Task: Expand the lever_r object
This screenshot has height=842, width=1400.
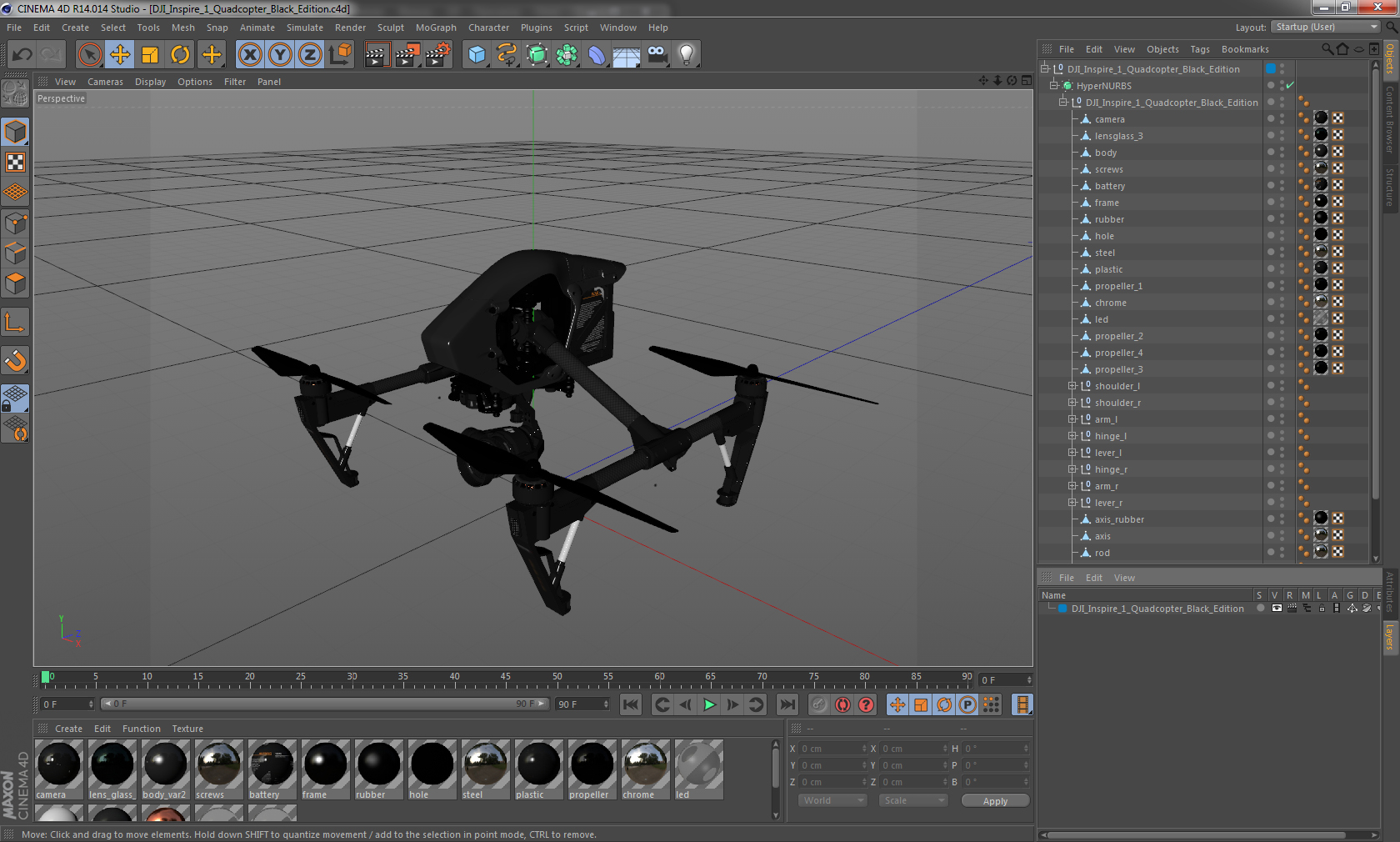Action: point(1073,503)
